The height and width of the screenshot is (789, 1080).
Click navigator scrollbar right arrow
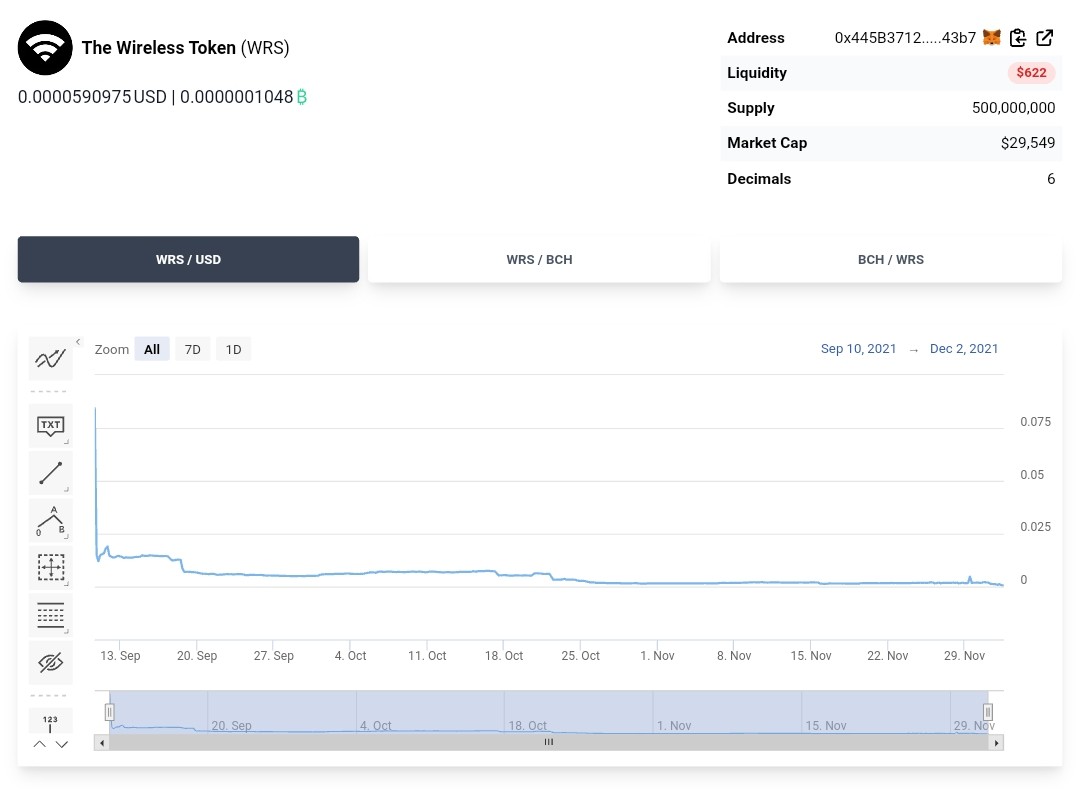996,743
